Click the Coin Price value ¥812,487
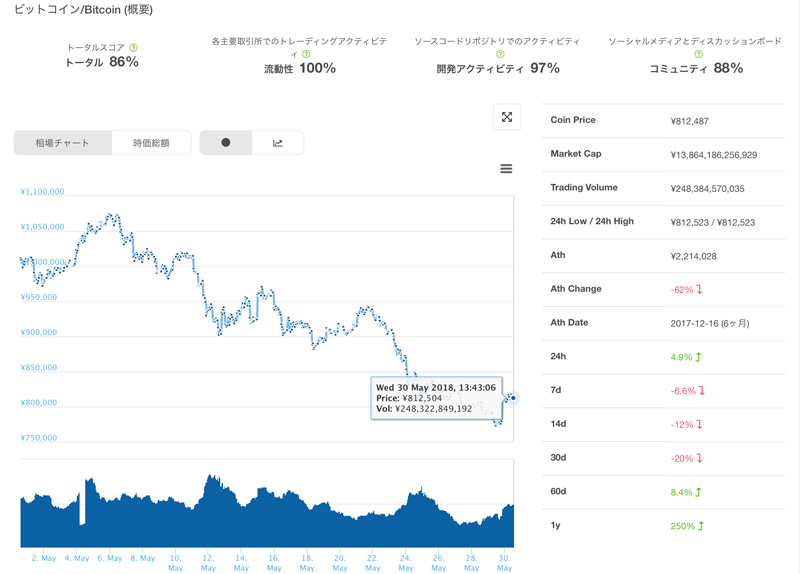Screen dimensions: 800x574 pos(689,121)
